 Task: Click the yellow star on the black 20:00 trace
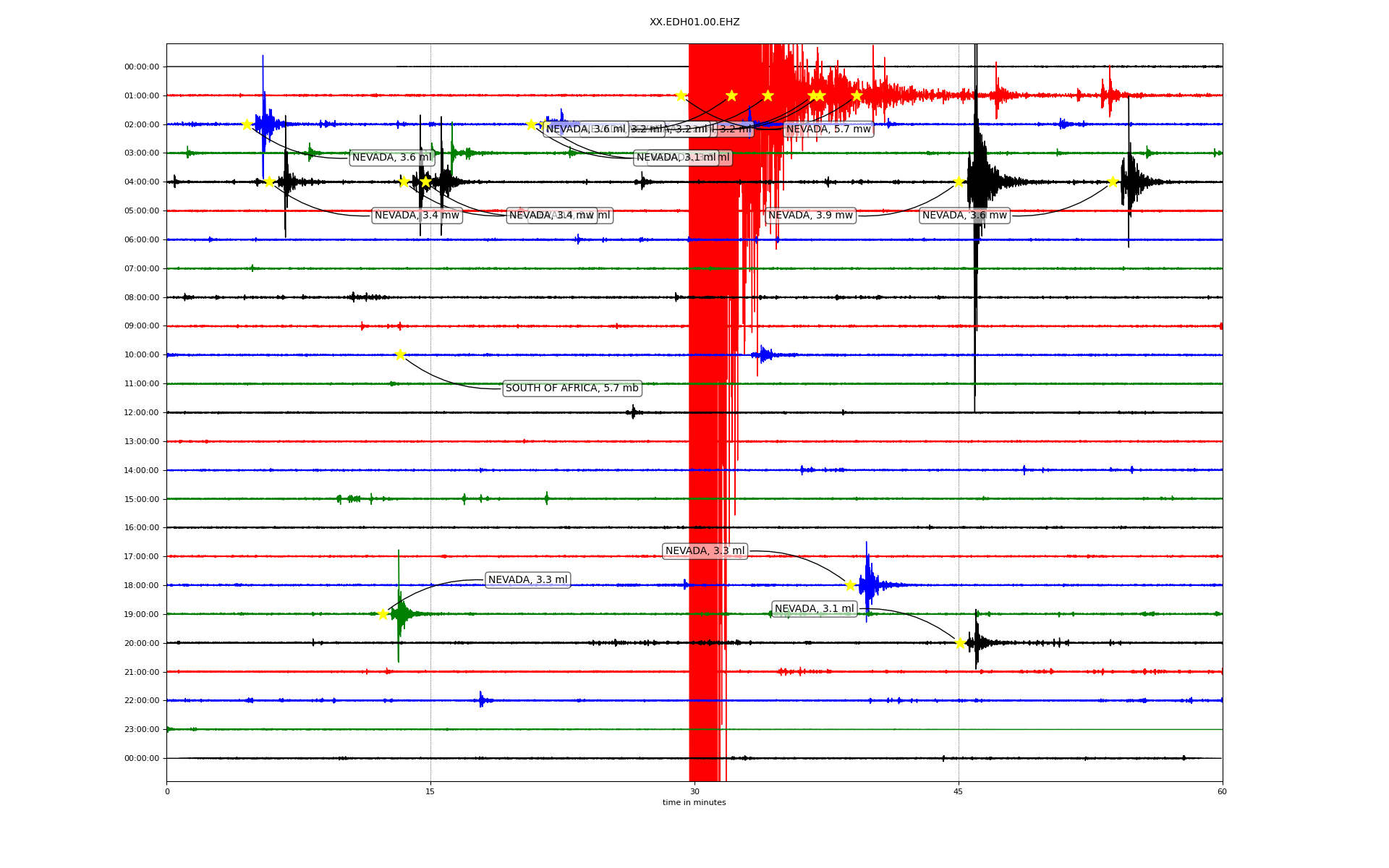pos(960,642)
